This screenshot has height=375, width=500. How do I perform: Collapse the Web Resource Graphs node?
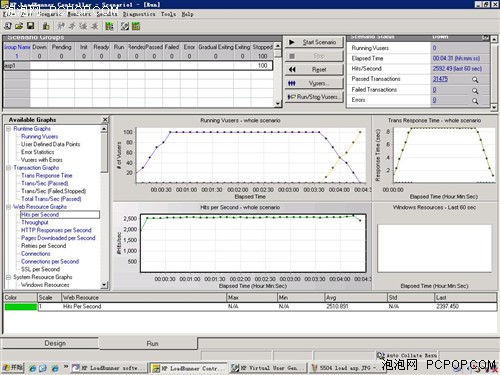tap(9, 207)
